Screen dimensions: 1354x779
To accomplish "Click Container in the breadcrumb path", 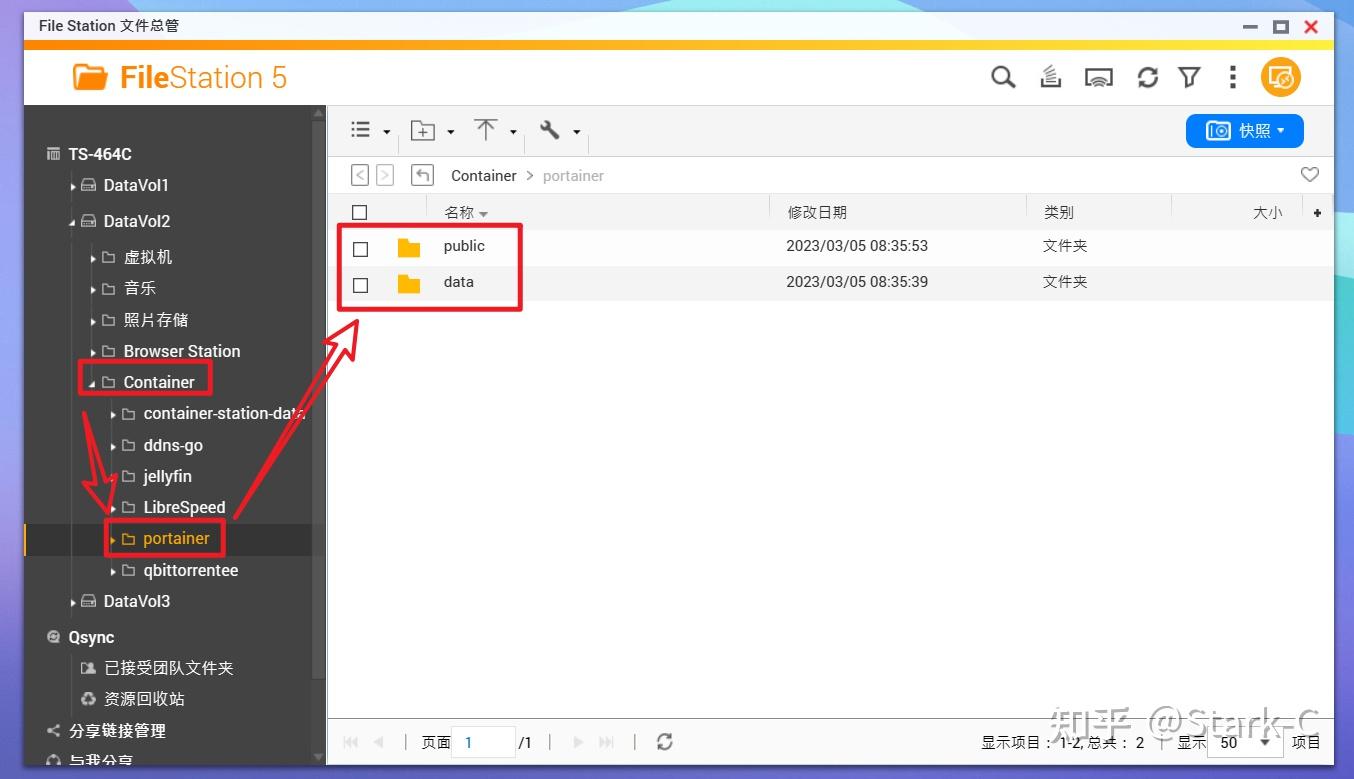I will (483, 175).
